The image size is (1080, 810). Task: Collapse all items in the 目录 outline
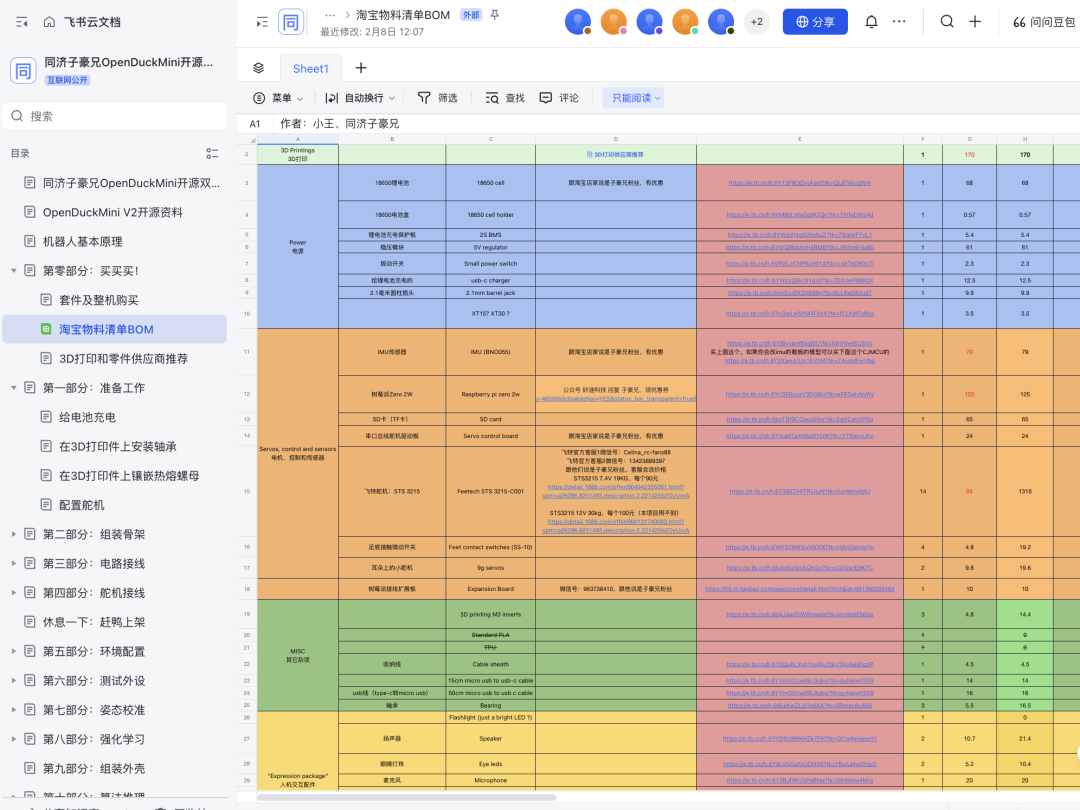212,154
